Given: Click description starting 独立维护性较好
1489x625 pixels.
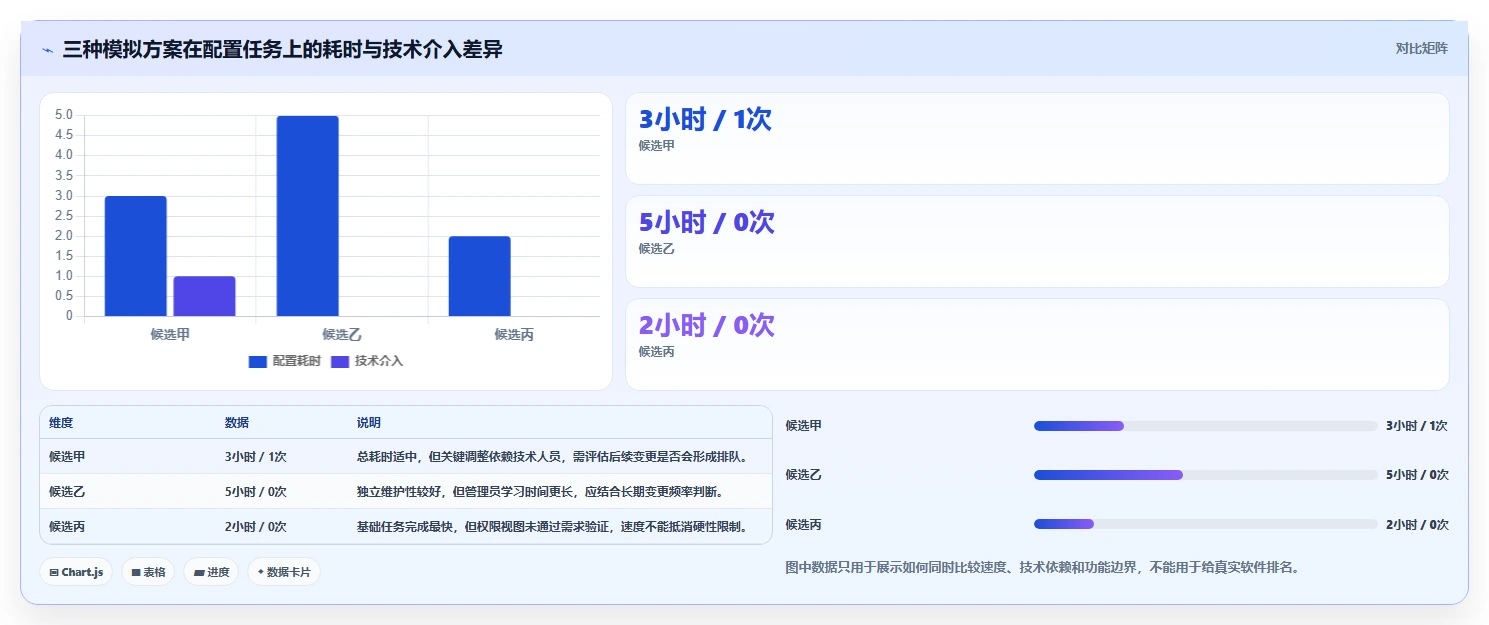Looking at the screenshot, I should (x=540, y=492).
